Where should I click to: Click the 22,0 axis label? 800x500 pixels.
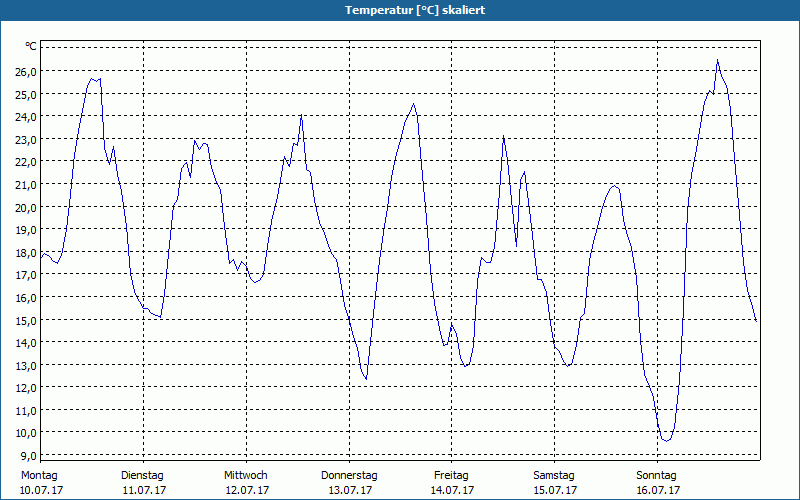(27, 162)
